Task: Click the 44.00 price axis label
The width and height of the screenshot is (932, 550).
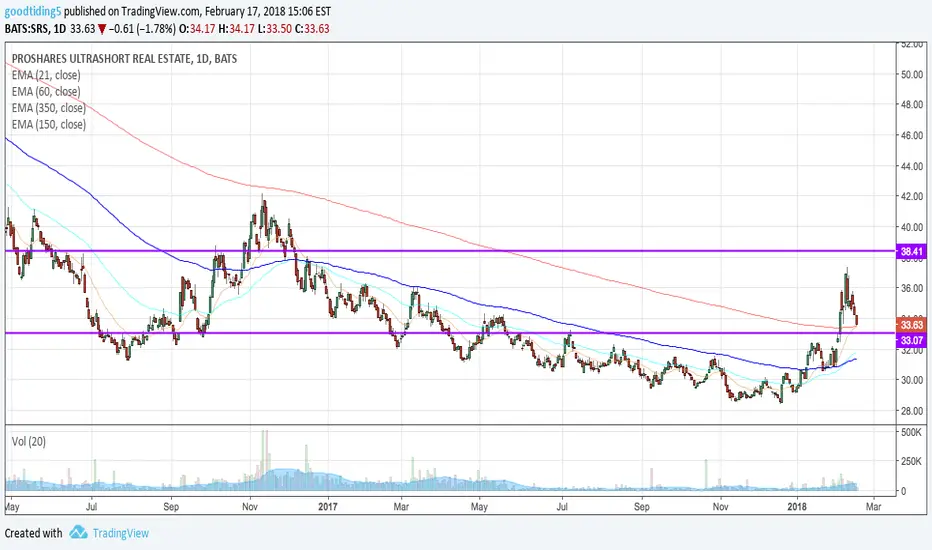Action: click(x=912, y=166)
